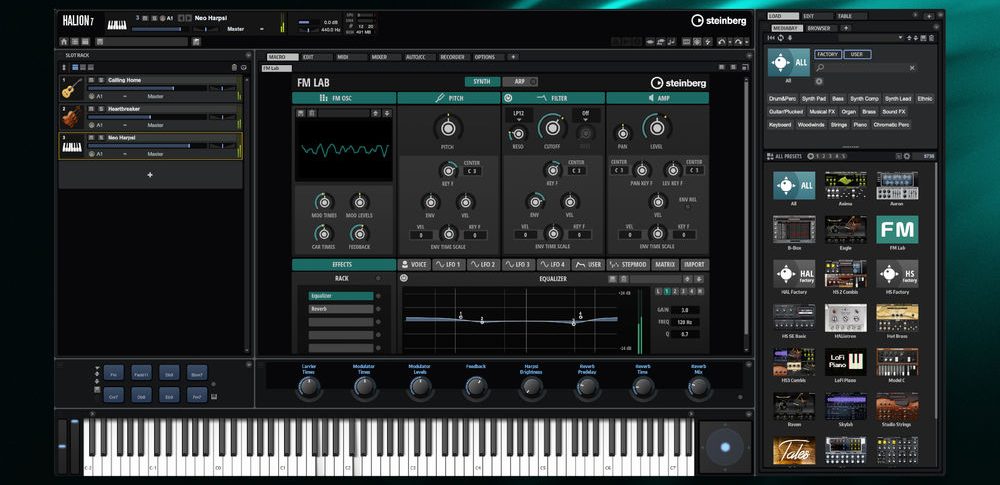This screenshot has height=485, width=1000.
Task: Click the MIDI reset lightning icon in toolbar
Action: [x=707, y=41]
